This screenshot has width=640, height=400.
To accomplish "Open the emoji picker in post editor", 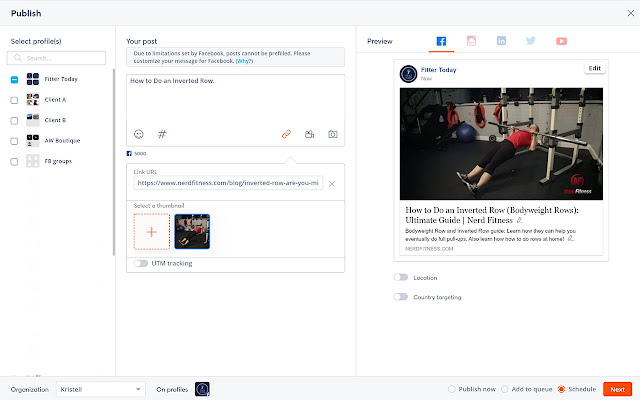I will pyautogui.click(x=139, y=134).
